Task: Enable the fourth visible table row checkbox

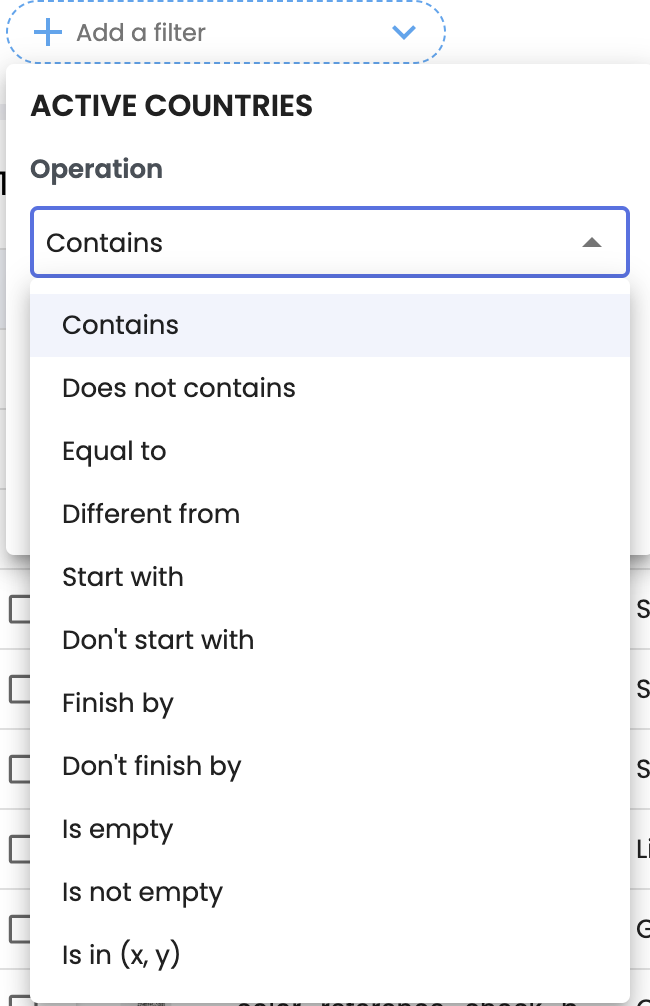Action: click(x=19, y=849)
